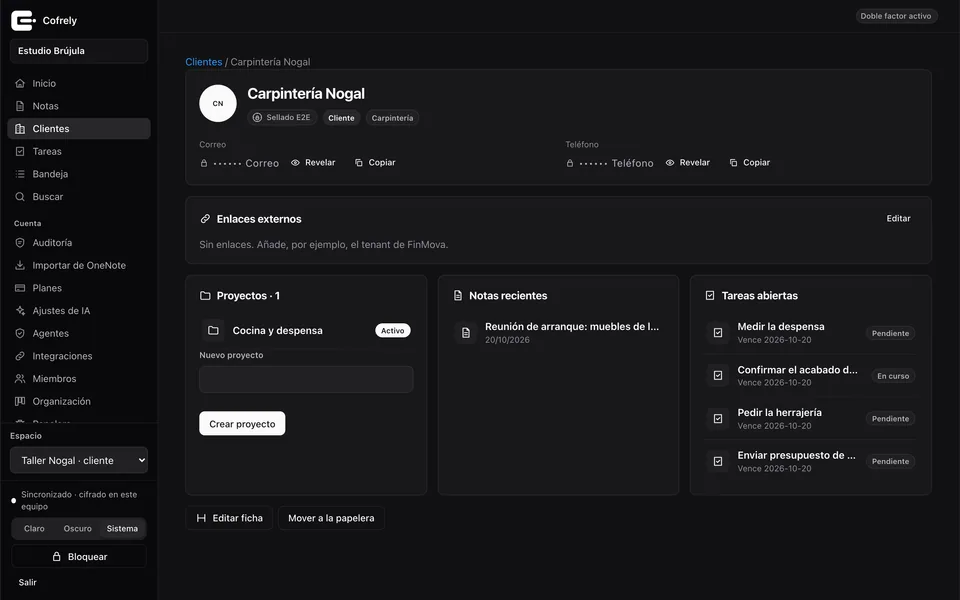Viewport: 960px width, 600px height.
Task: Click Editar in Enlaces externos
Action: (x=898, y=219)
